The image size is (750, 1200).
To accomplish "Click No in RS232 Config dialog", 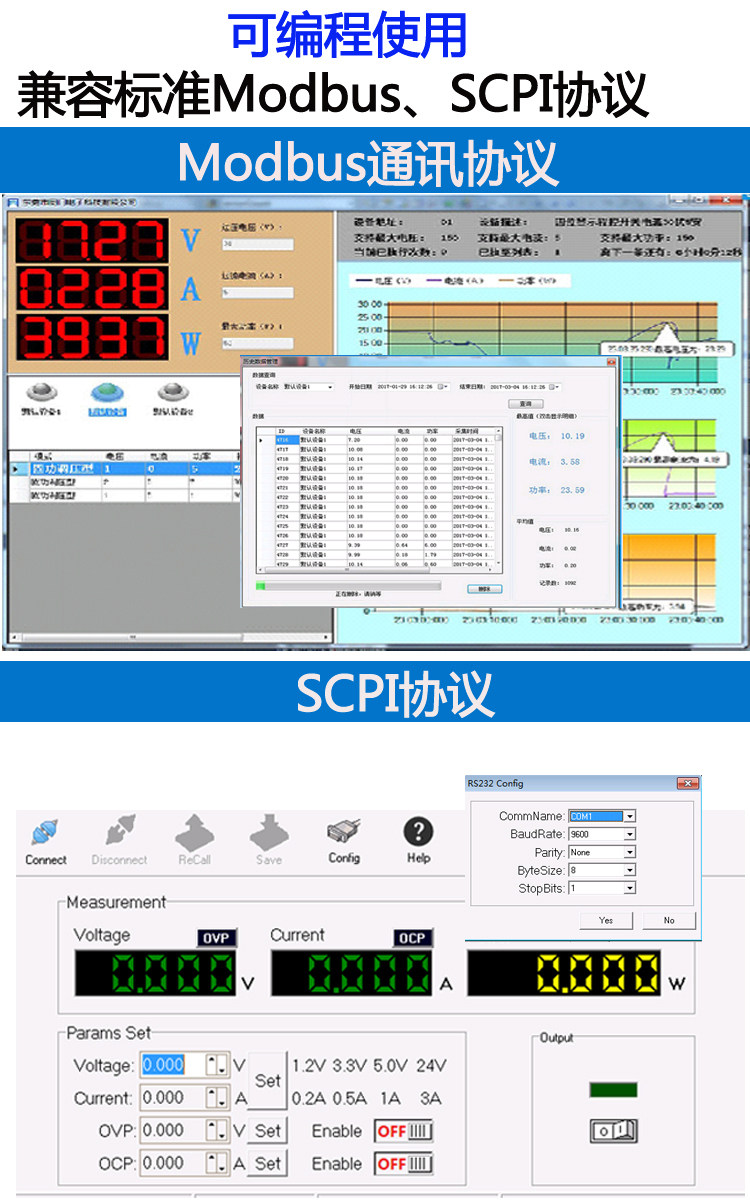I will (x=669, y=920).
